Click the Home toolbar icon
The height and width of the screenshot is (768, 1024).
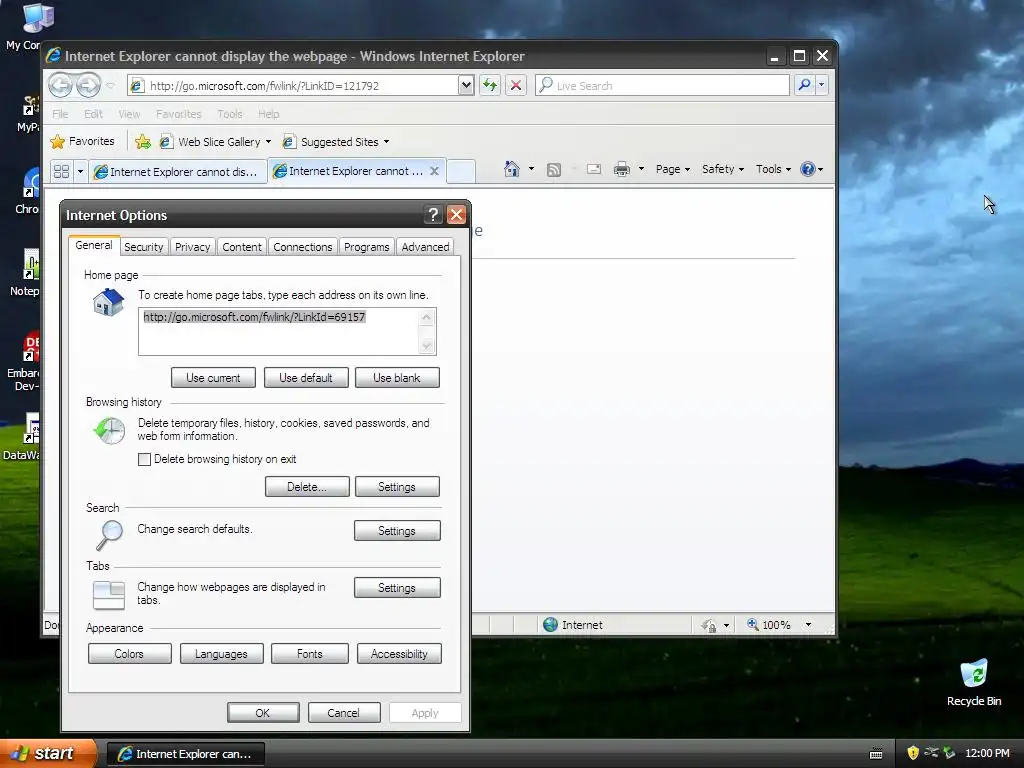[x=511, y=169]
